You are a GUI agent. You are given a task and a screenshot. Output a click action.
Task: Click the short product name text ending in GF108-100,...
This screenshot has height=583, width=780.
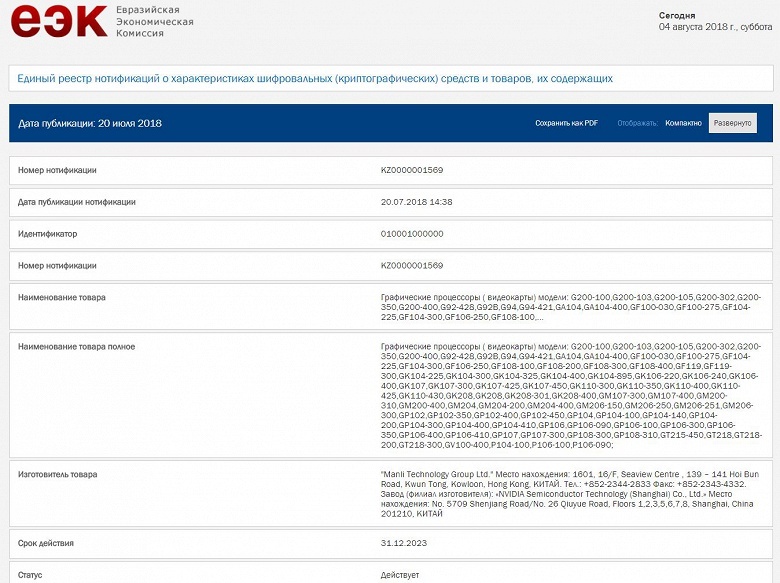pyautogui.click(x=571, y=307)
